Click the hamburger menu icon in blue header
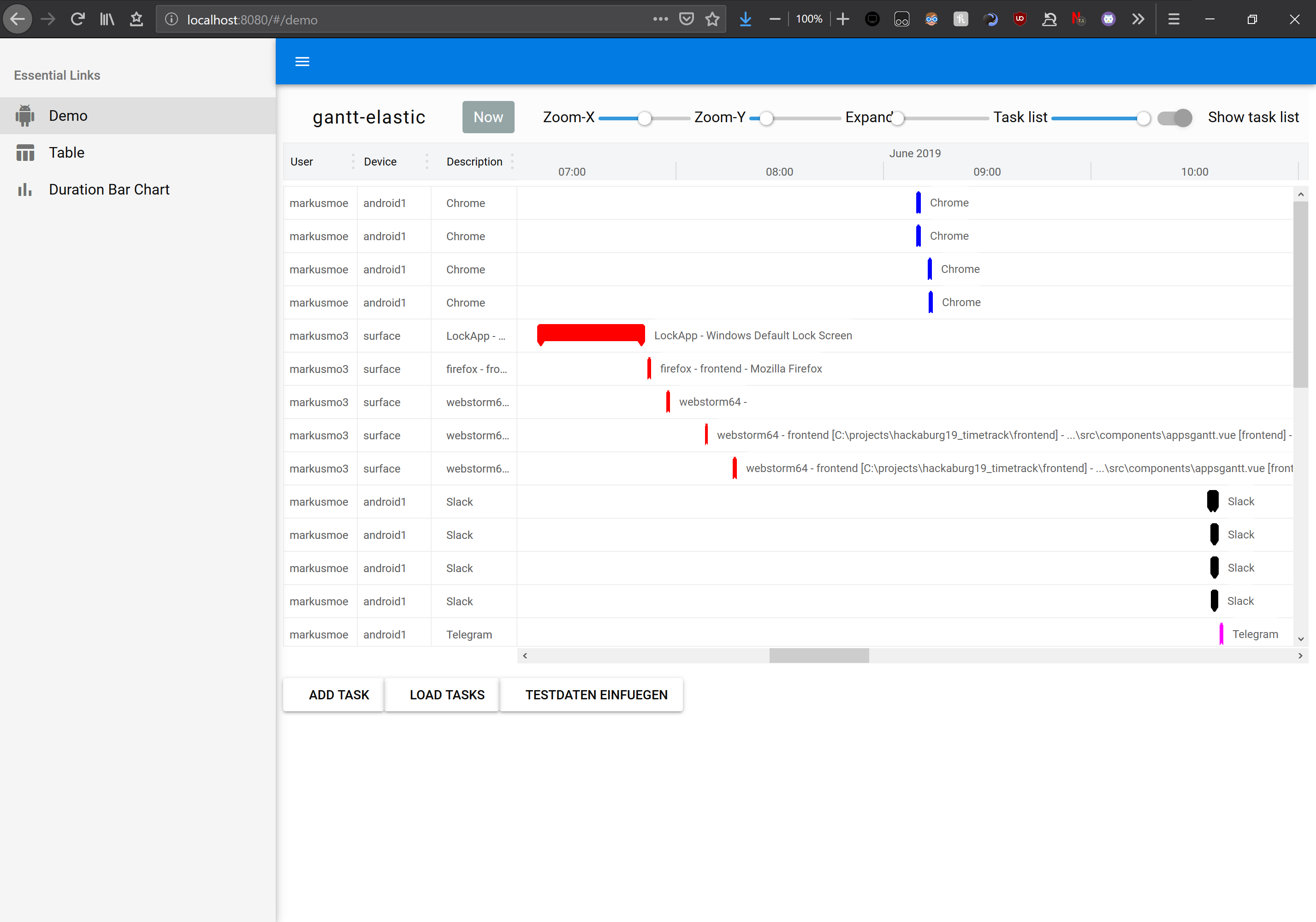 pos(302,62)
